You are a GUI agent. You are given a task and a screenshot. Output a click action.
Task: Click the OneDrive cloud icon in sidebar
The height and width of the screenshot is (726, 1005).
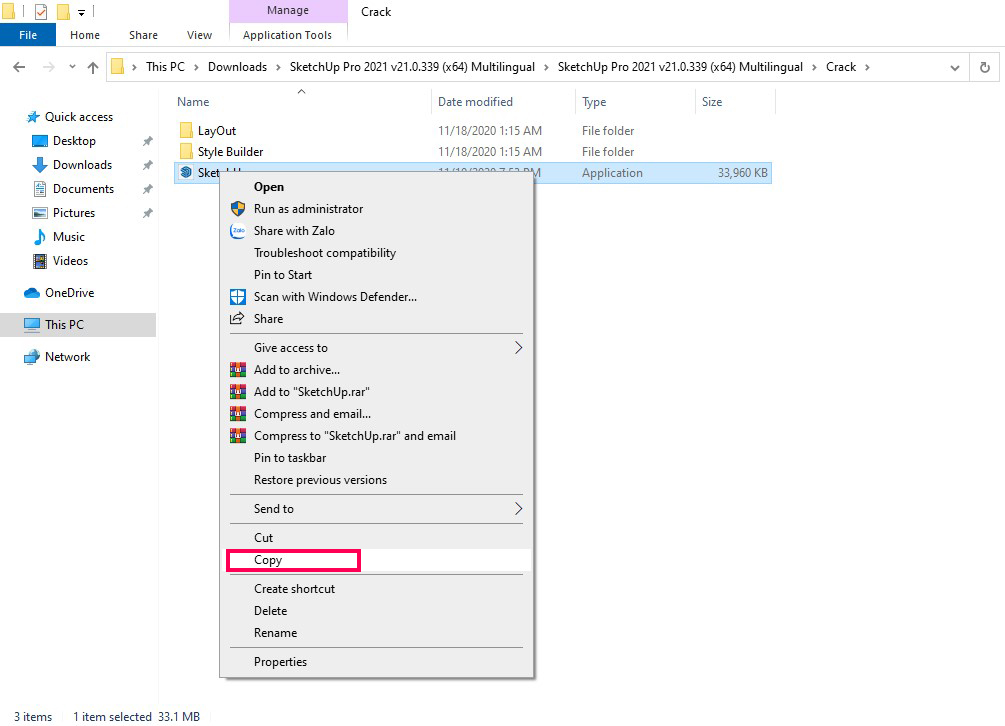[32, 293]
